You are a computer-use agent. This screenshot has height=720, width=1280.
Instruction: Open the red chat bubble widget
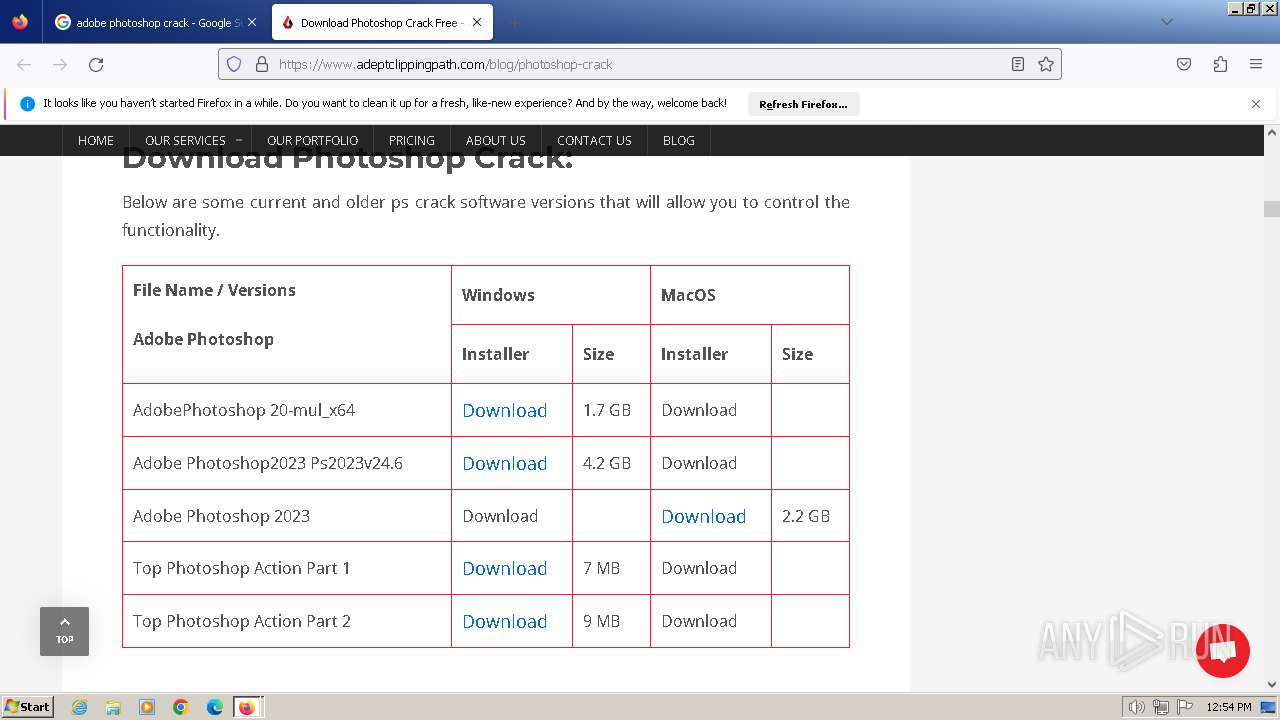tap(1222, 651)
